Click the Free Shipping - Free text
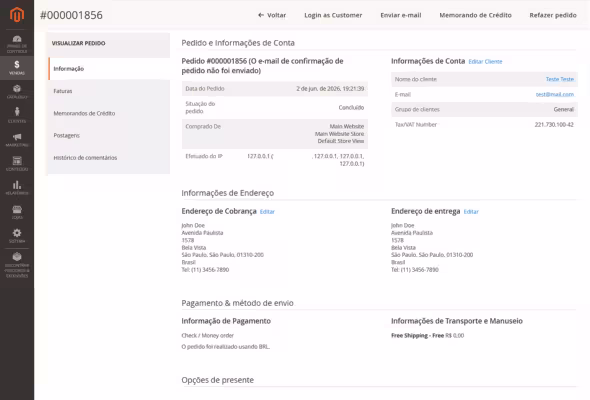The width and height of the screenshot is (590, 400). [x=417, y=335]
